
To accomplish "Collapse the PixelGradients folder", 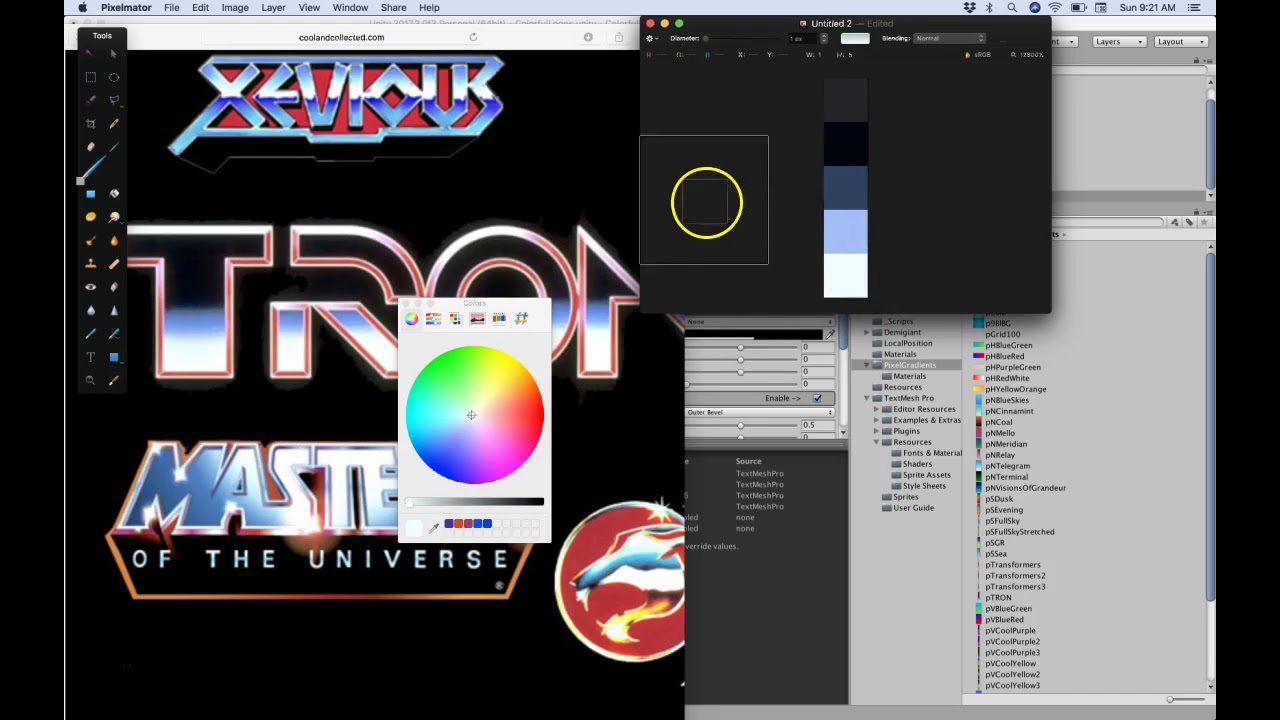I will click(867, 365).
